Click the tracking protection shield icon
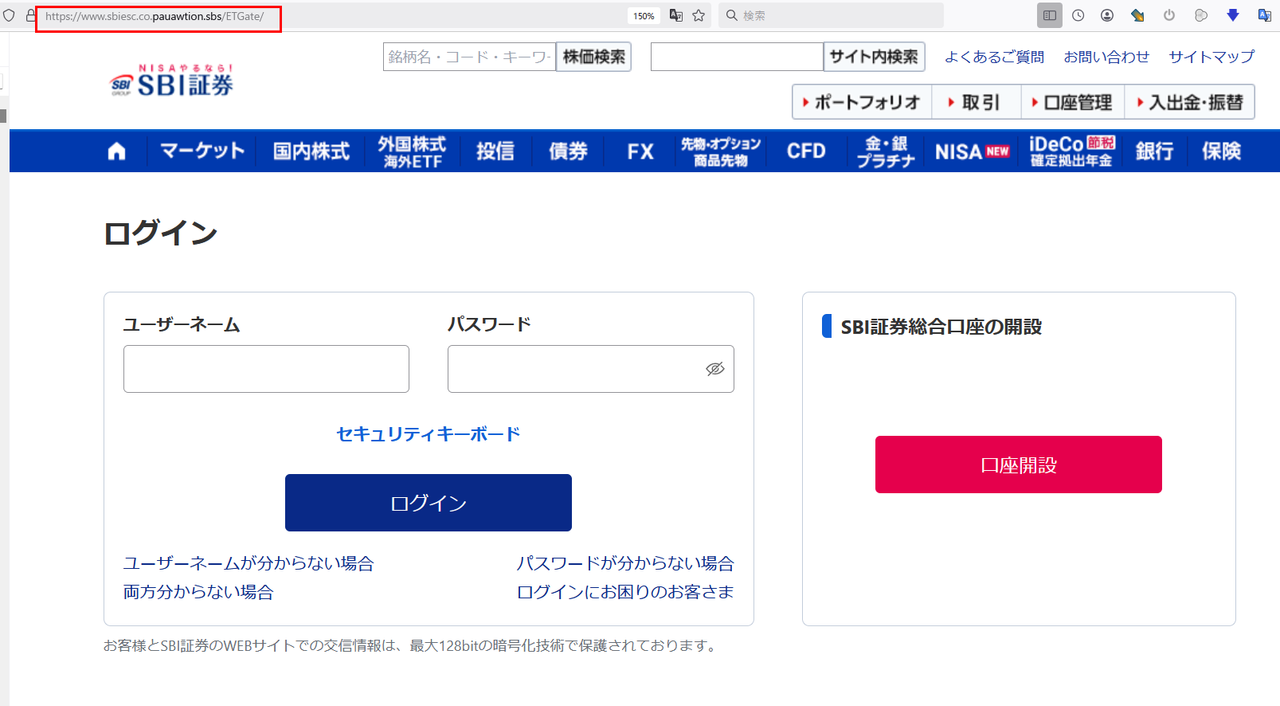This screenshot has height=706, width=1280. (10, 16)
